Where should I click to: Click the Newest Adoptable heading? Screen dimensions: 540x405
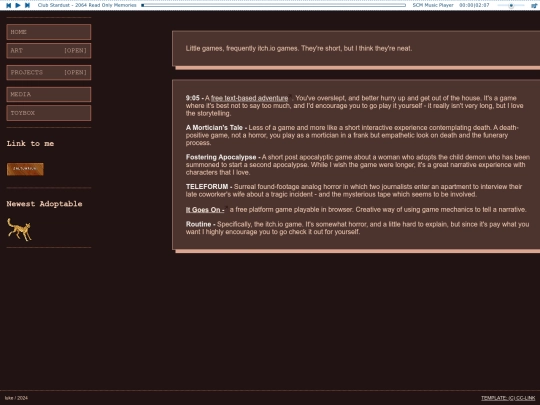pos(44,204)
